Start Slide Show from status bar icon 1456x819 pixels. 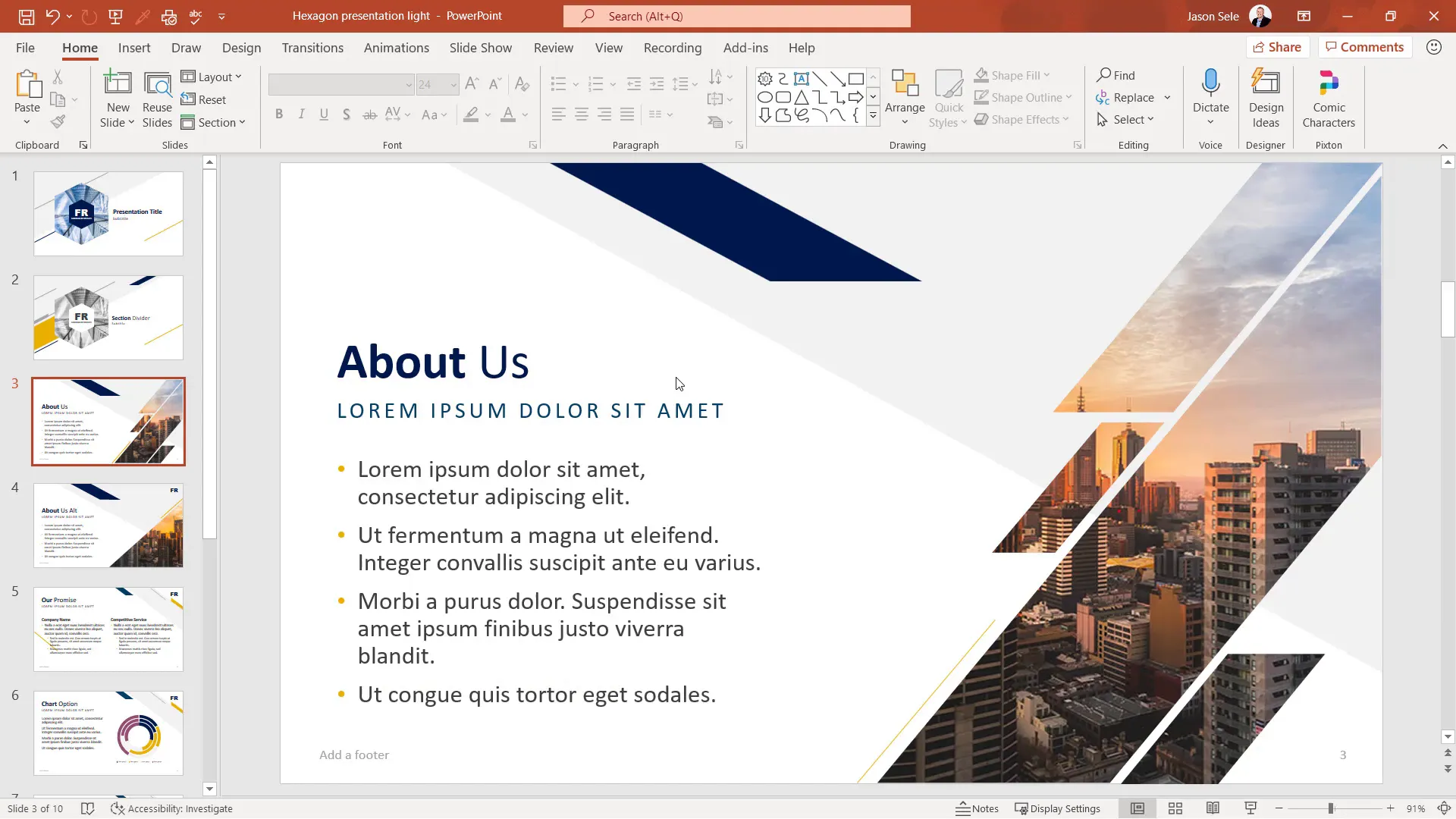pyautogui.click(x=1250, y=808)
